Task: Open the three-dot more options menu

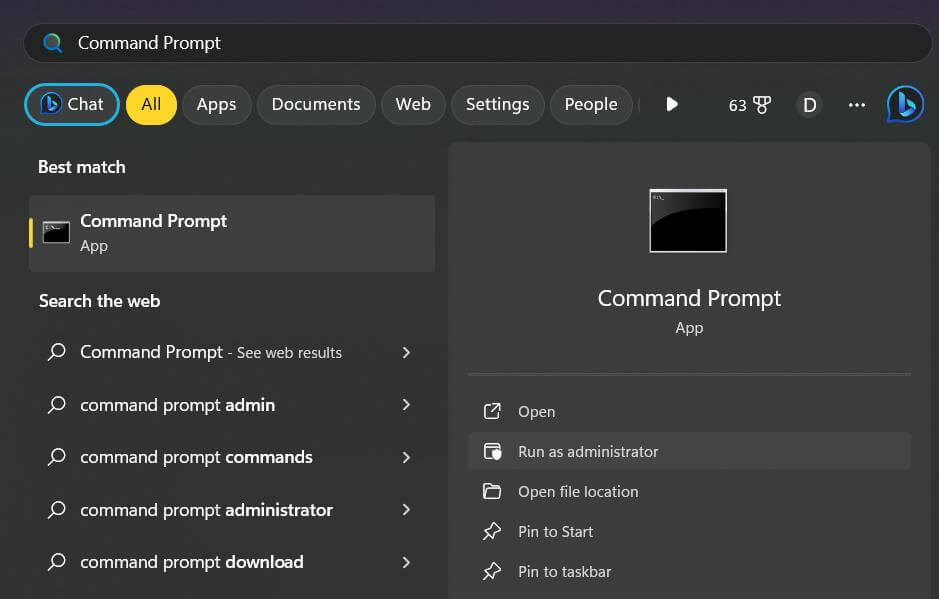Action: [x=856, y=105]
